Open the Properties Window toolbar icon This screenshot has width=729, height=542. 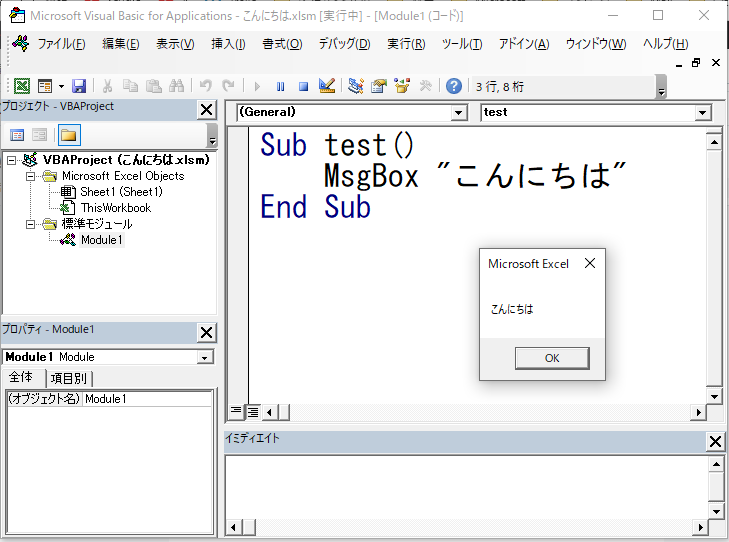pyautogui.click(x=379, y=86)
